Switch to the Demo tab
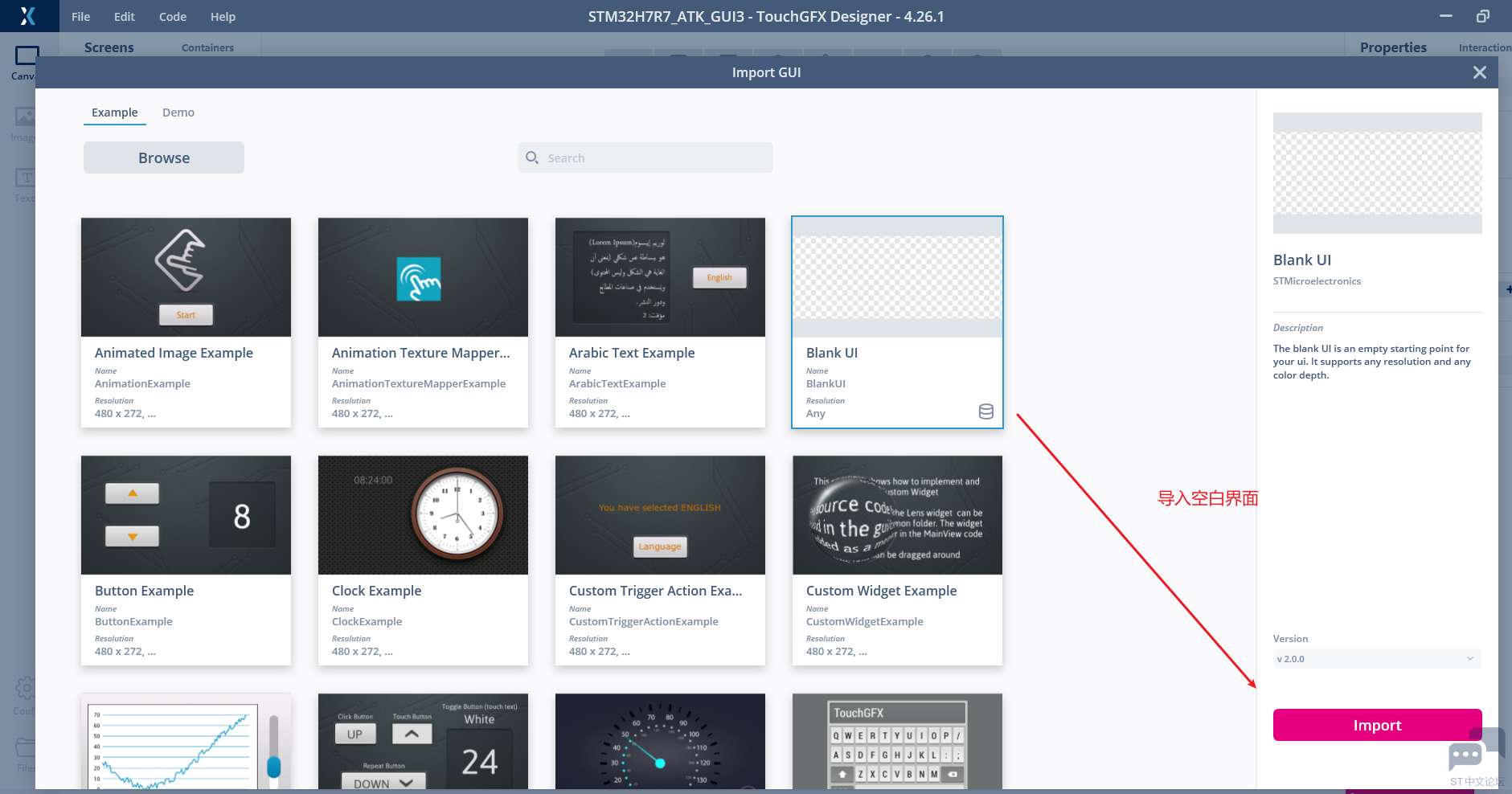 click(x=178, y=113)
